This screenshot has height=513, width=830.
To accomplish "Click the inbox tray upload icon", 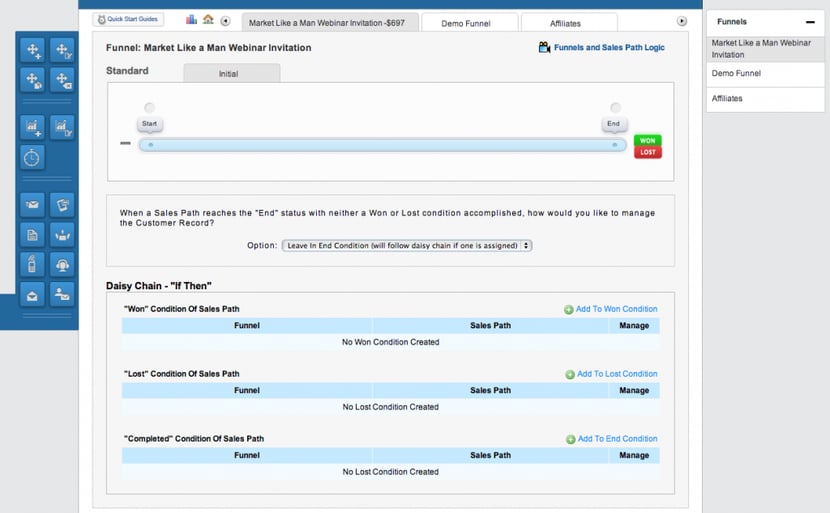I will point(62,235).
